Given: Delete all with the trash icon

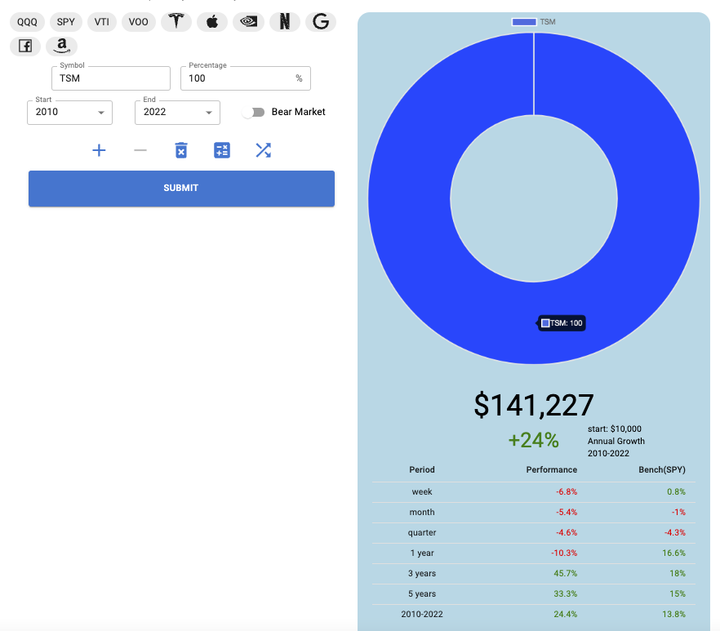Looking at the screenshot, I should click(x=181, y=150).
